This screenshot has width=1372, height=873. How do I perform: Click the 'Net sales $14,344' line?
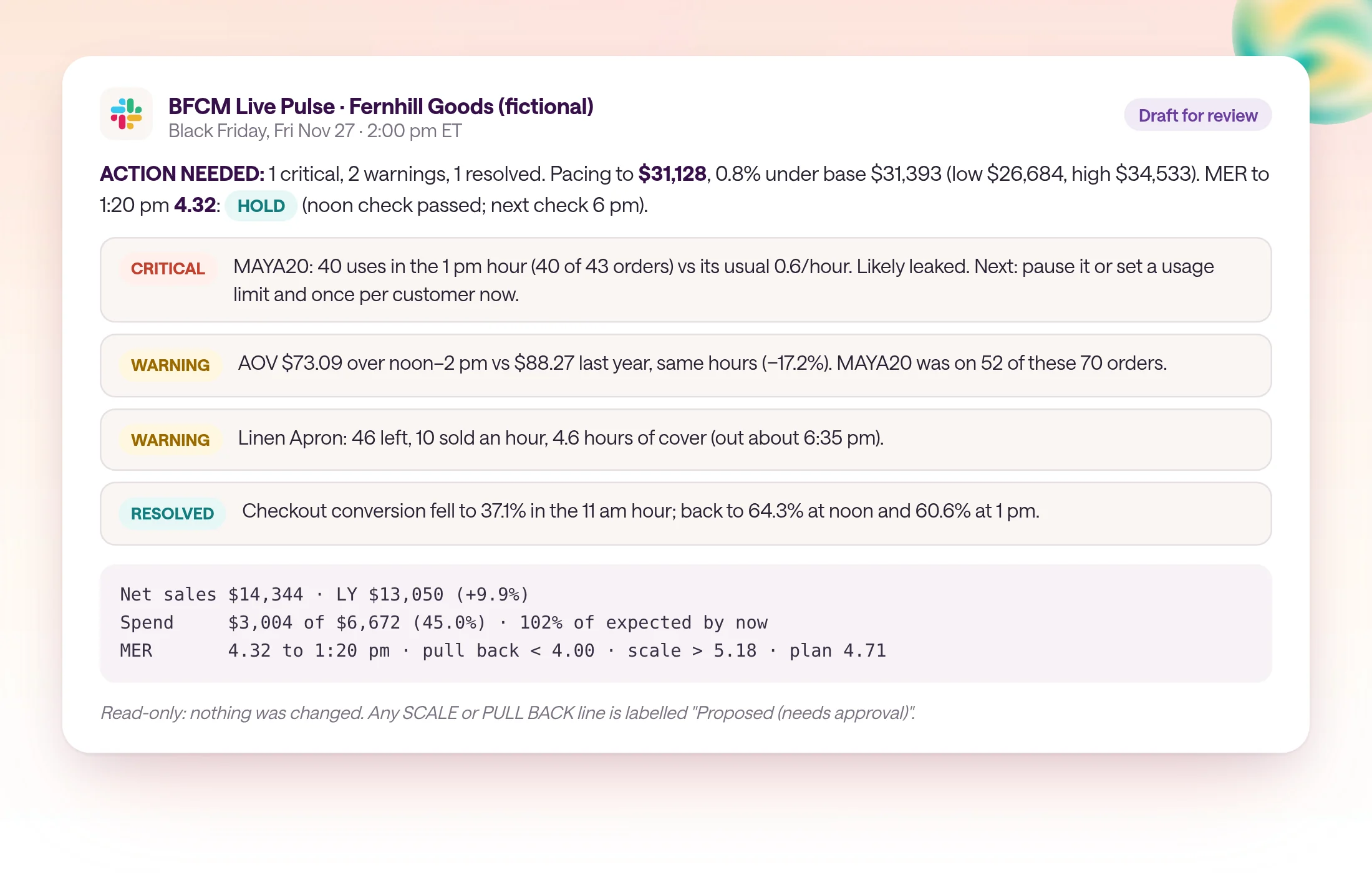point(324,594)
